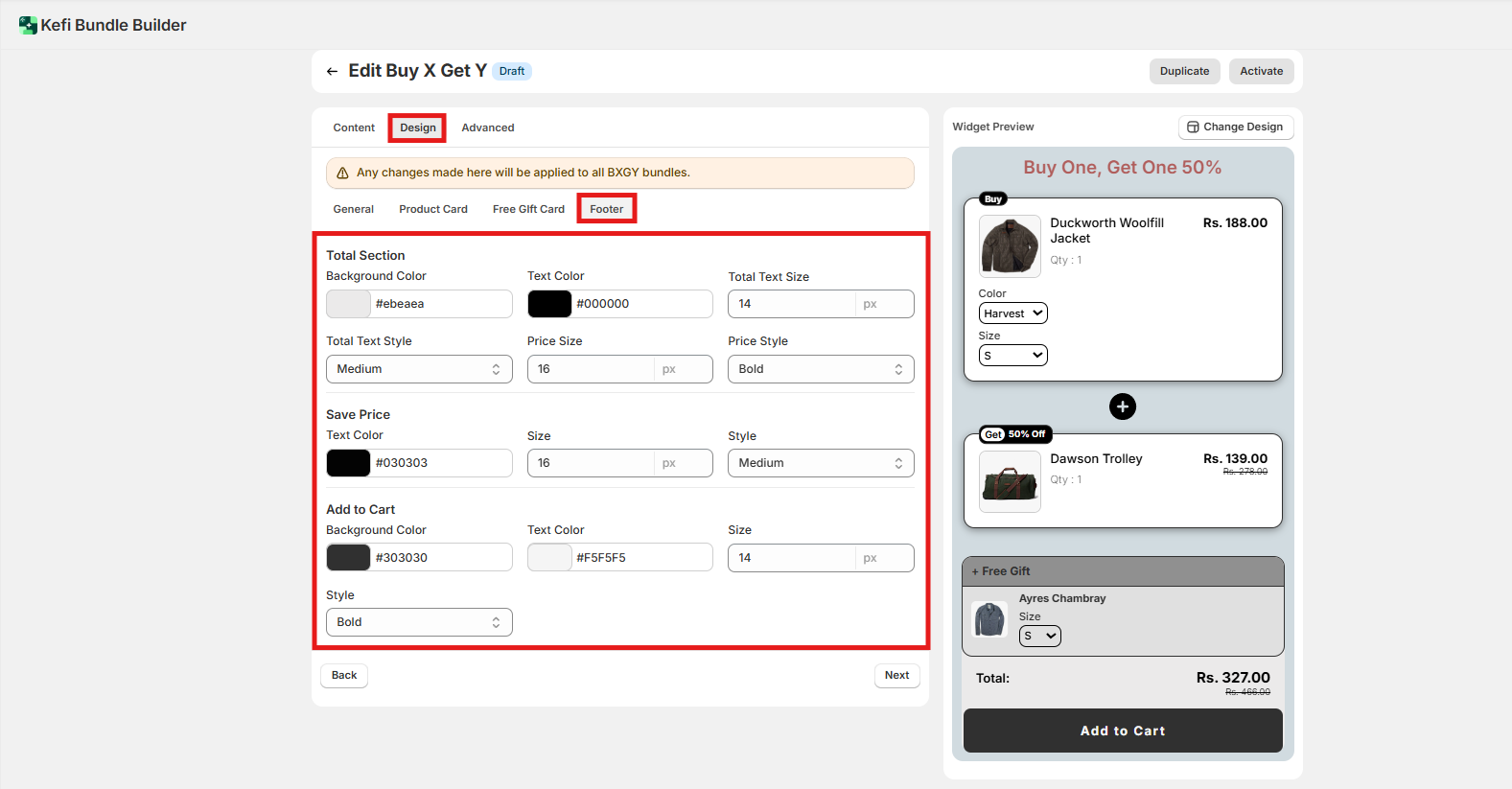
Task: Open the Free Gift Card sub-tab
Action: (528, 209)
